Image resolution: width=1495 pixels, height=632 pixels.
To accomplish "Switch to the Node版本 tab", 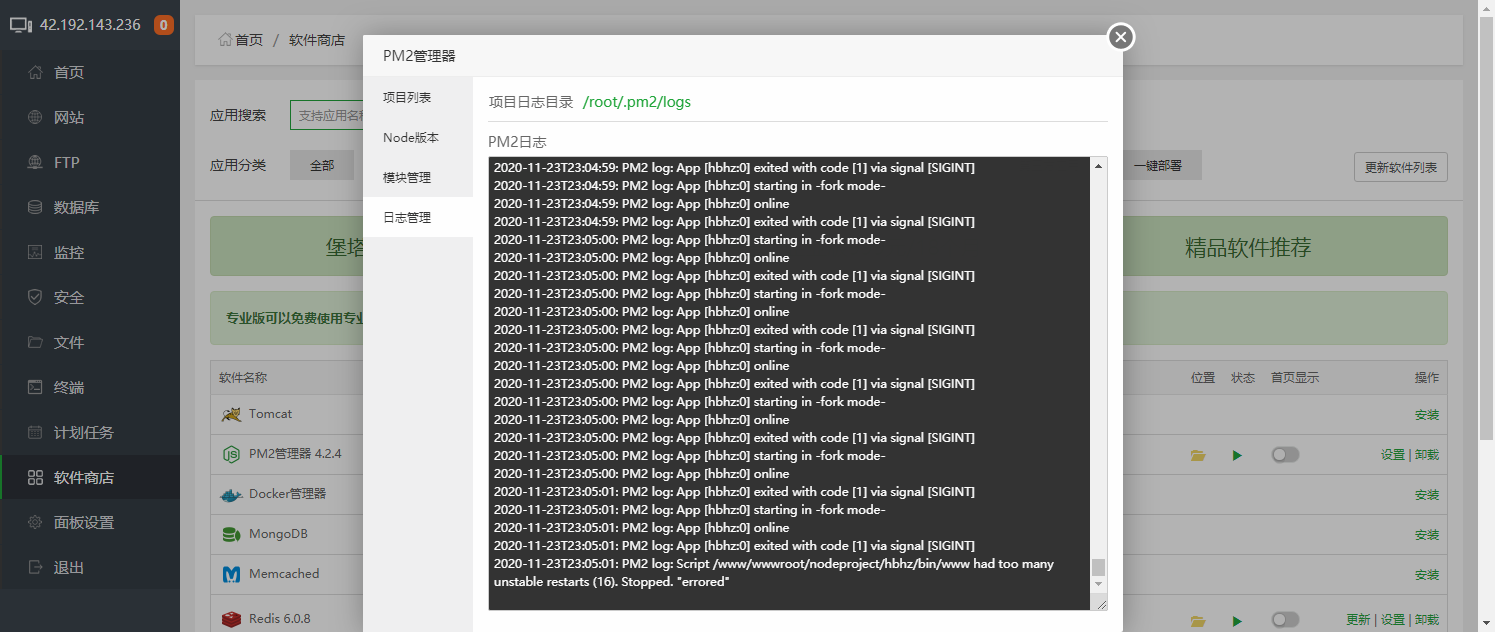I will [418, 137].
